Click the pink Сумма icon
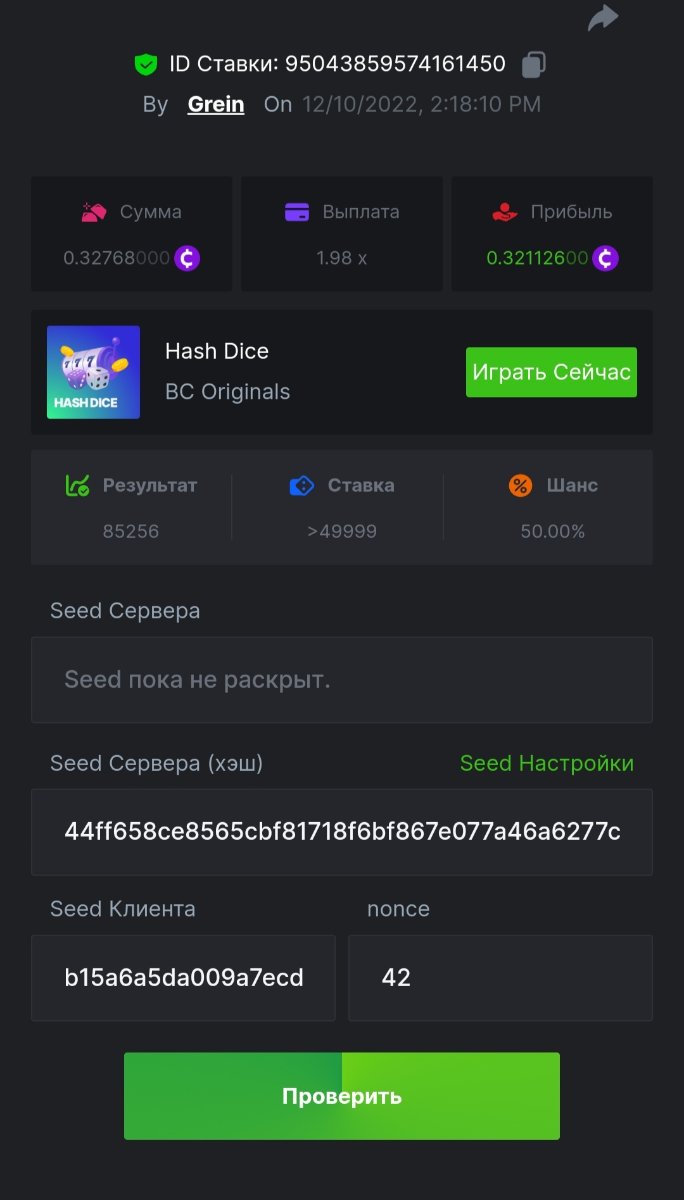 pyautogui.click(x=94, y=212)
